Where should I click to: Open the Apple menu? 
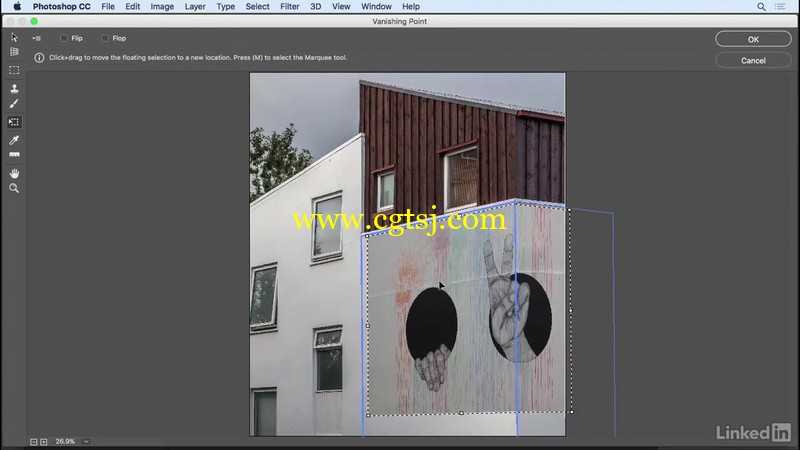(17, 7)
